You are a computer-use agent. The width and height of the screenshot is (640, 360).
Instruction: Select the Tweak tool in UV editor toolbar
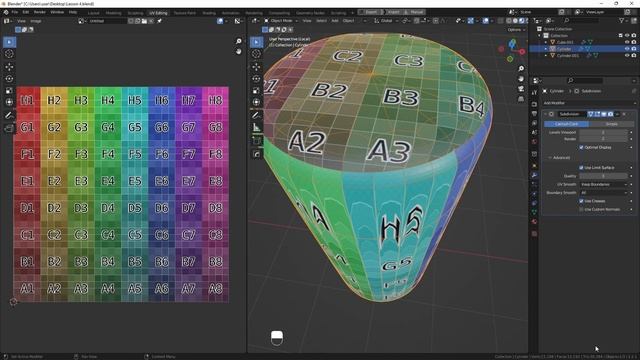[x=9, y=42]
